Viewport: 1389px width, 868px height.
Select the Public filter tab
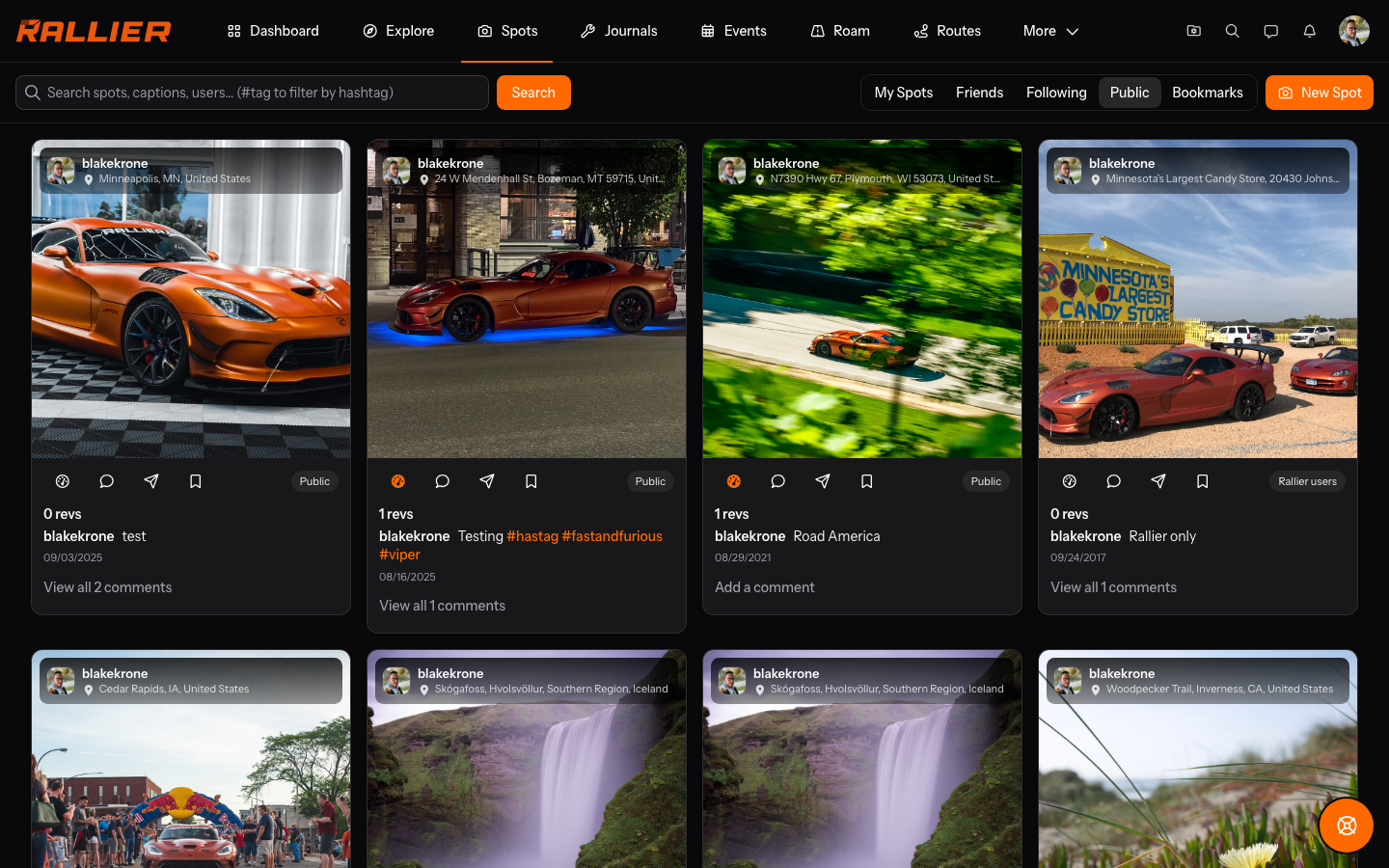pos(1130,93)
